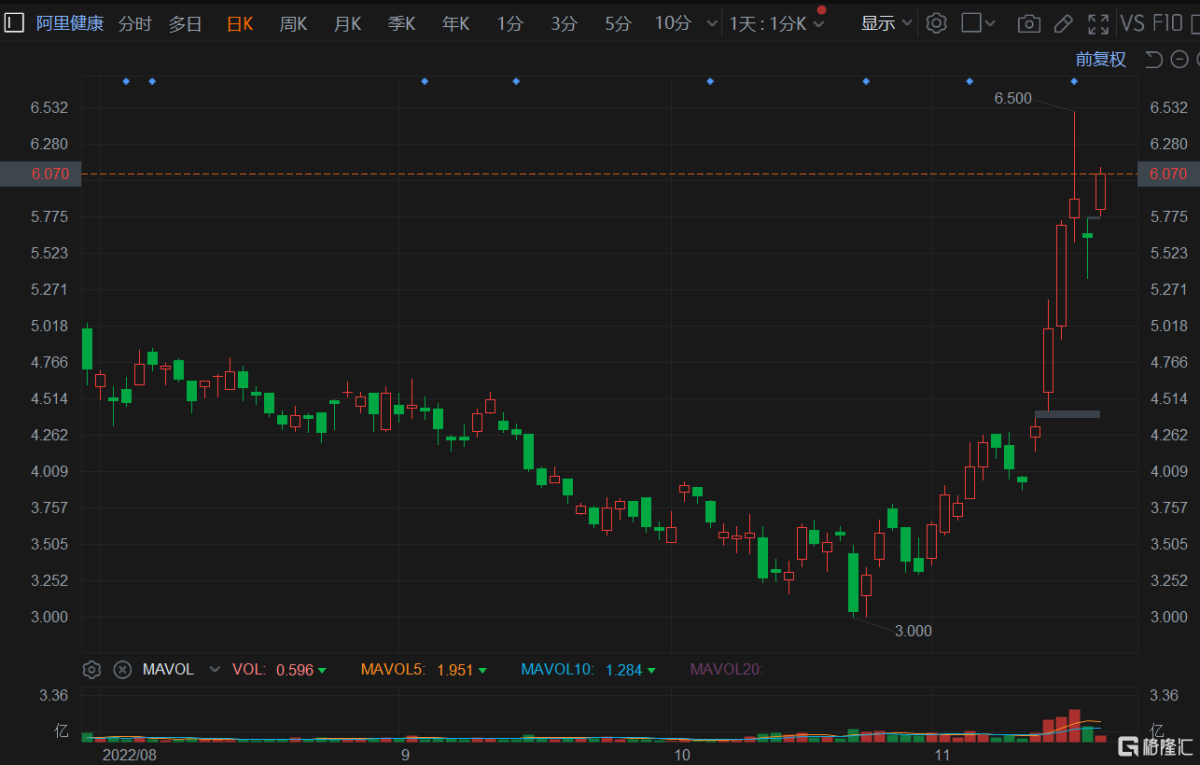Open the VS compare button
1200x765 pixels.
pyautogui.click(x=1133, y=23)
